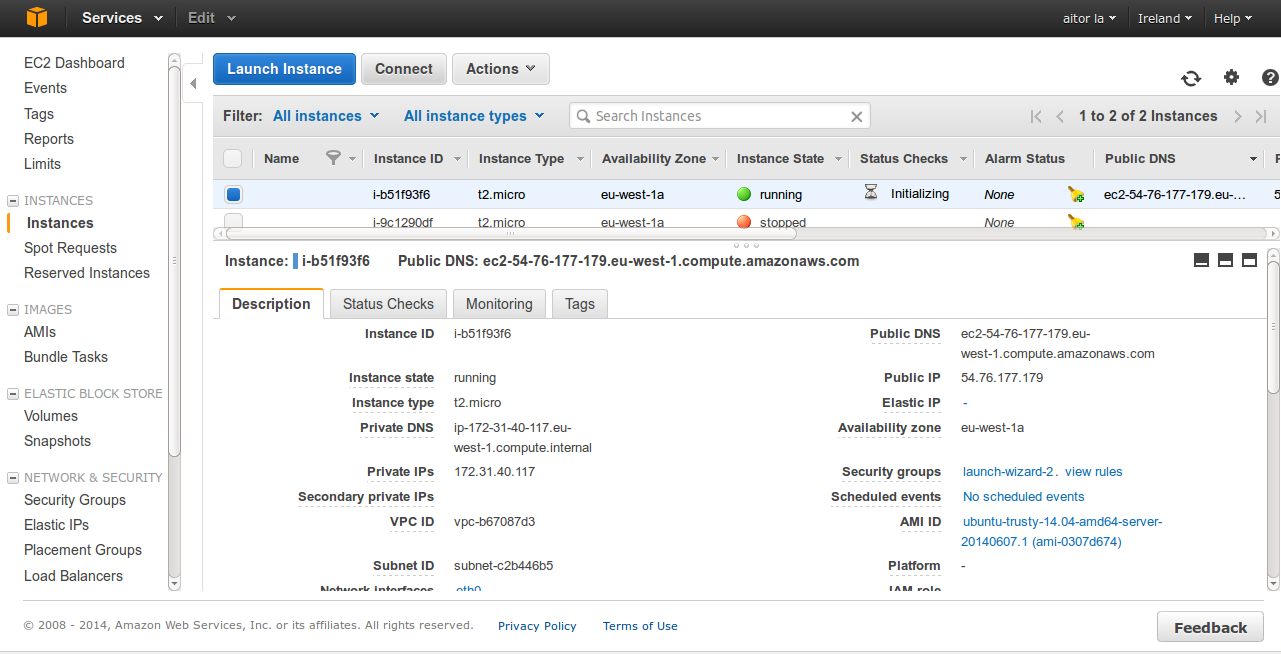Open the All instance types dropdown
Image resolution: width=1281 pixels, height=654 pixels.
[474, 116]
